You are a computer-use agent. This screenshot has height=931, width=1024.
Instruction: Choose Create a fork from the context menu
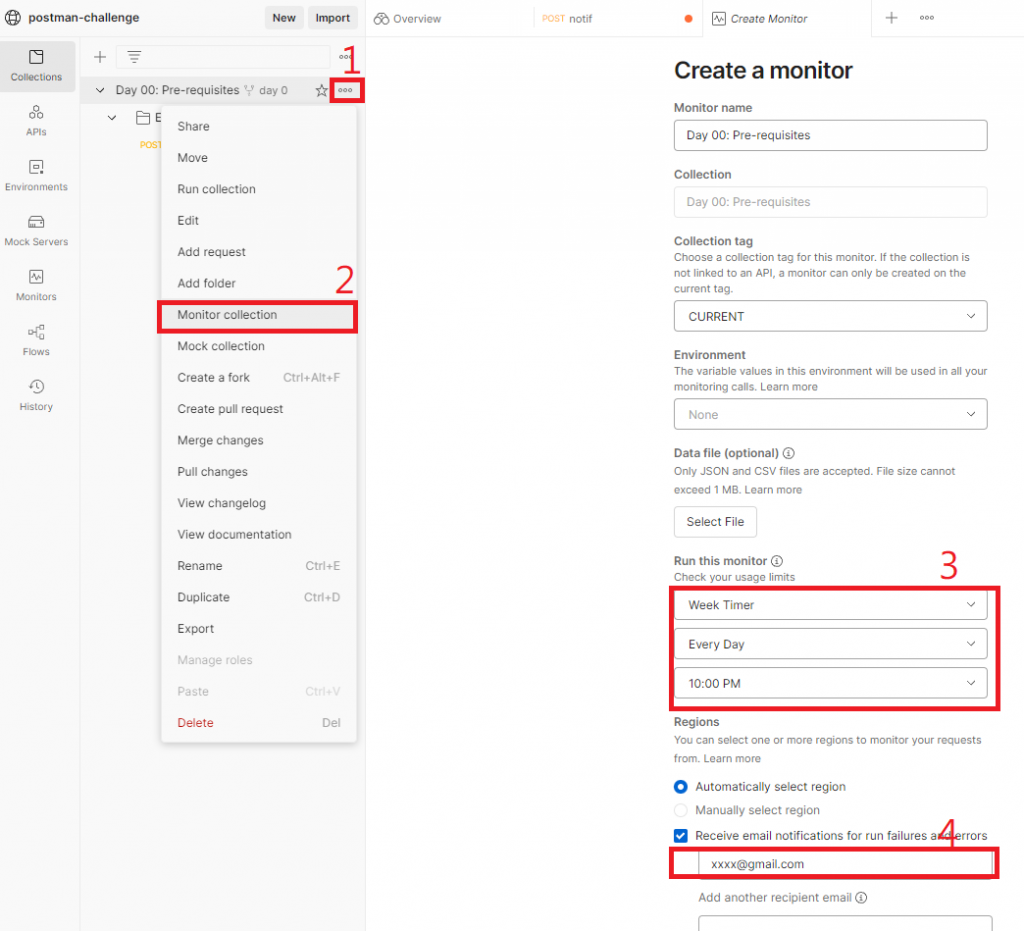(x=259, y=377)
